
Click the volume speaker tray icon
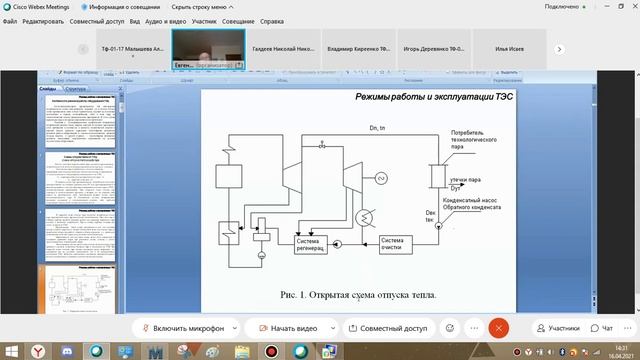click(x=551, y=352)
